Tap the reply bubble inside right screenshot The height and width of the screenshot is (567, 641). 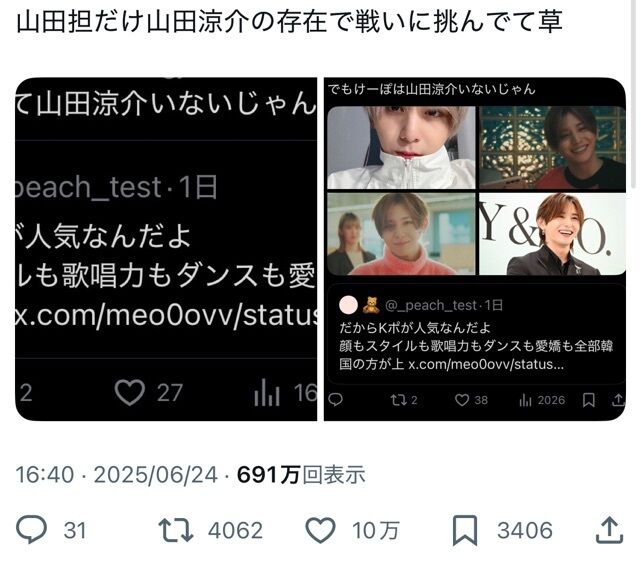(336, 399)
